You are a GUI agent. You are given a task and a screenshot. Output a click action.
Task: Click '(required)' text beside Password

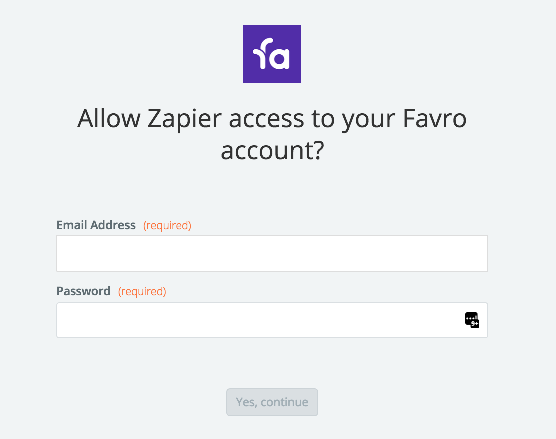click(x=142, y=291)
